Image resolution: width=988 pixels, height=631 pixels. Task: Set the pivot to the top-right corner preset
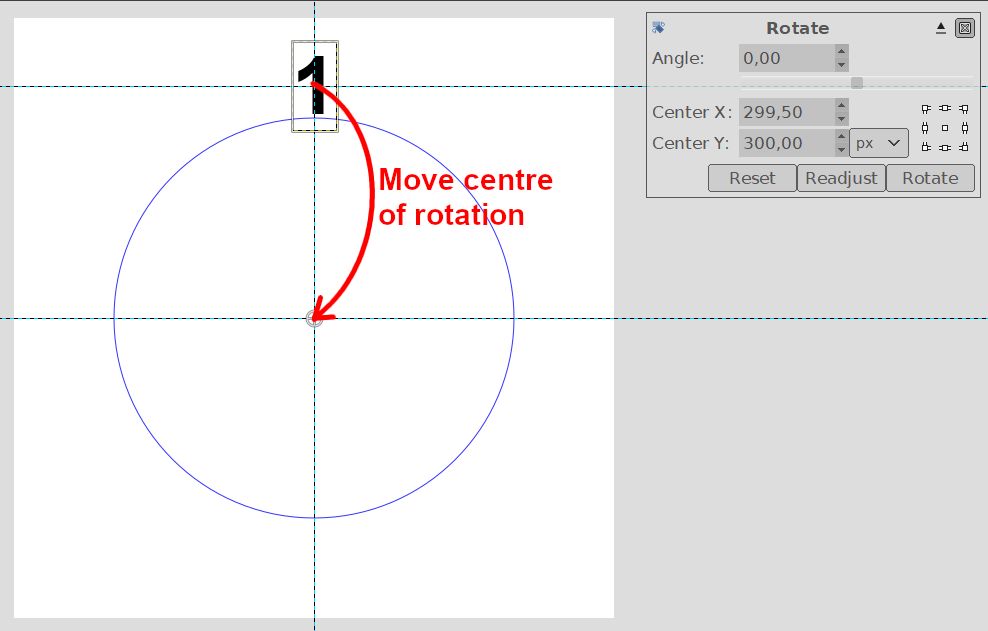(964, 109)
